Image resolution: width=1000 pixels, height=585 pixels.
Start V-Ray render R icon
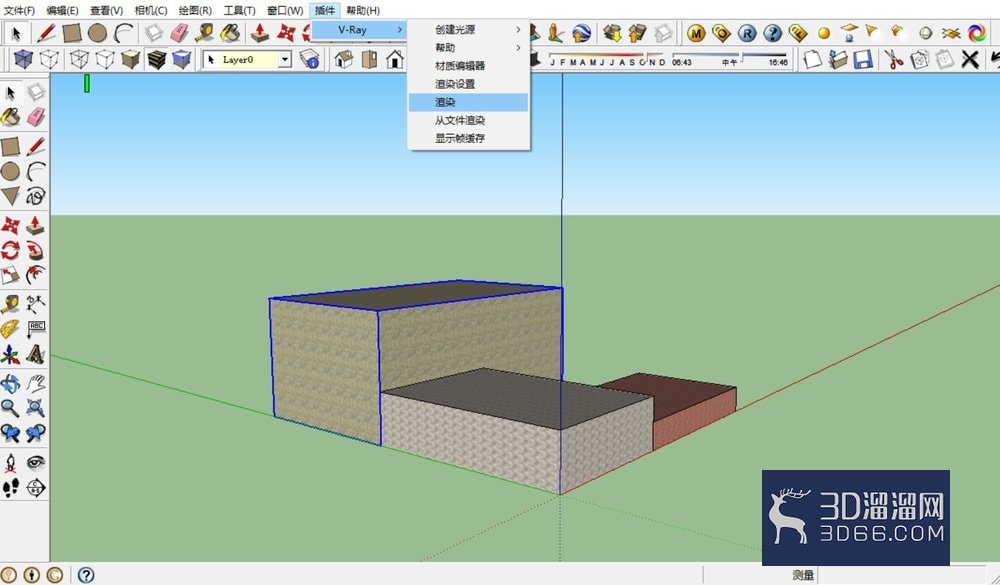pos(747,33)
